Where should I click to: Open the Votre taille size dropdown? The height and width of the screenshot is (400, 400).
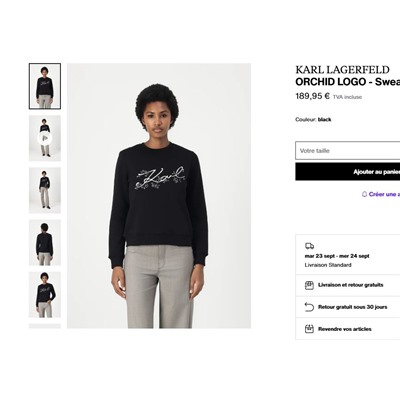(348, 151)
